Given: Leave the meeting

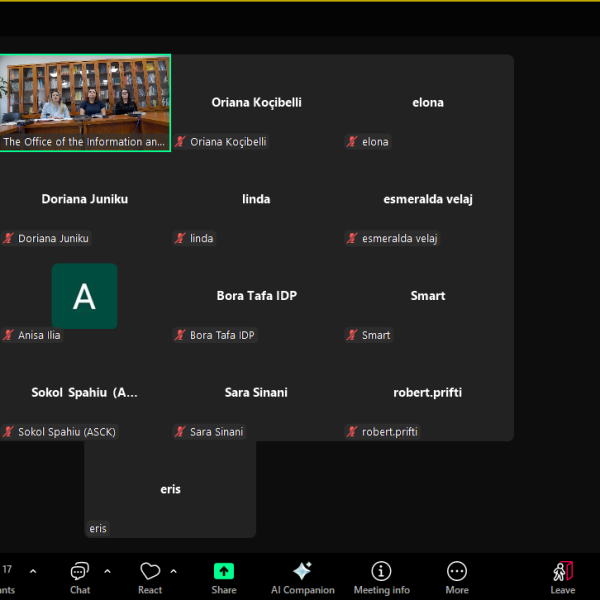Looking at the screenshot, I should (563, 572).
